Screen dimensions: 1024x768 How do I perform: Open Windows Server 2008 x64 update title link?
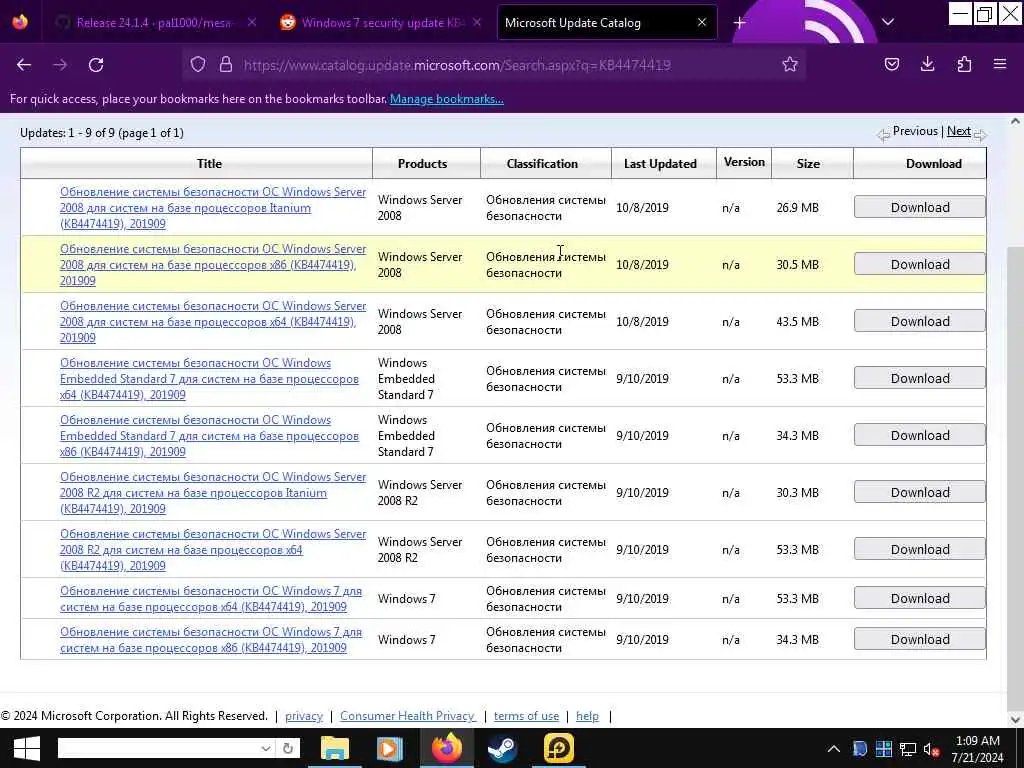click(213, 321)
